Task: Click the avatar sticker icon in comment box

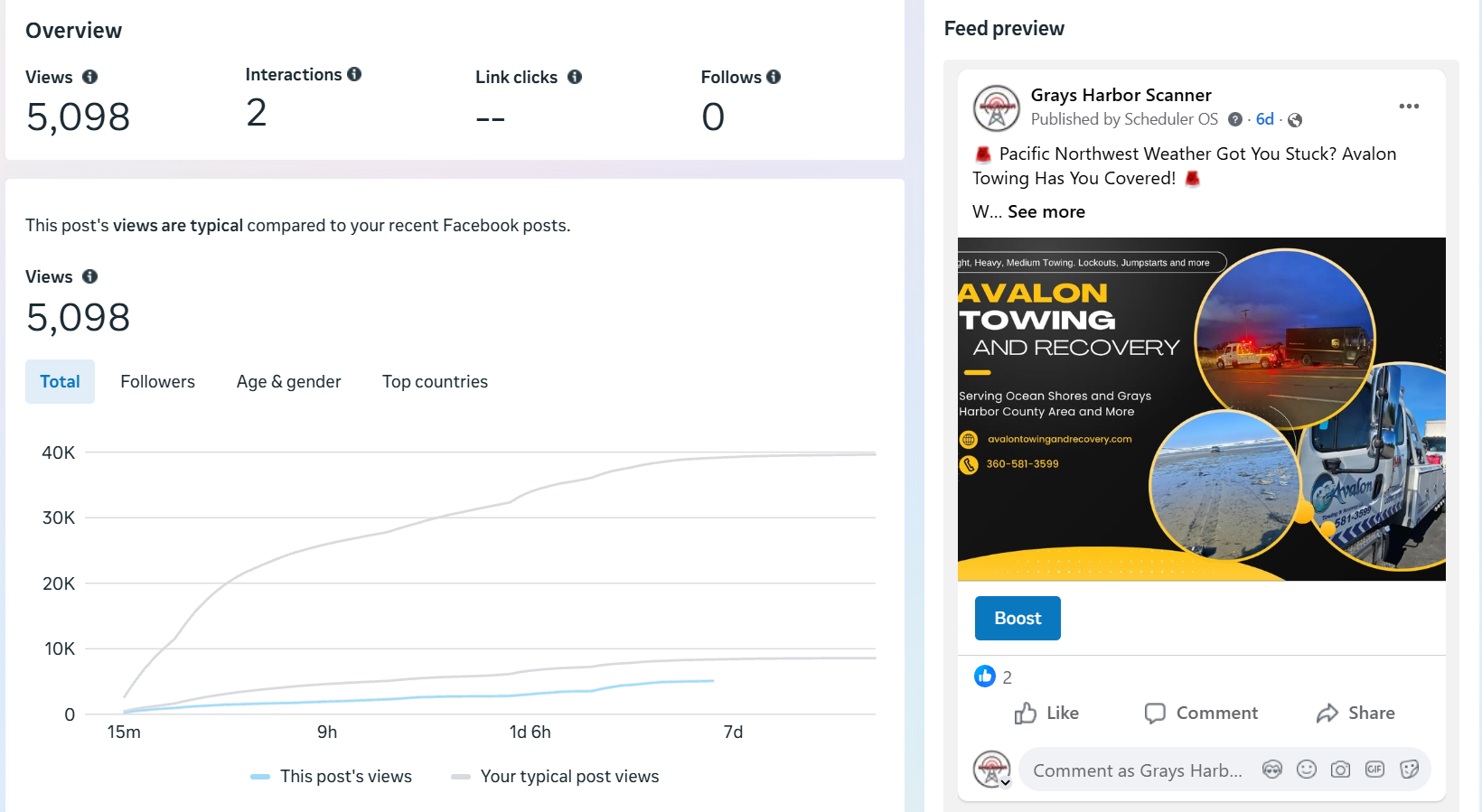Action: point(1272,770)
